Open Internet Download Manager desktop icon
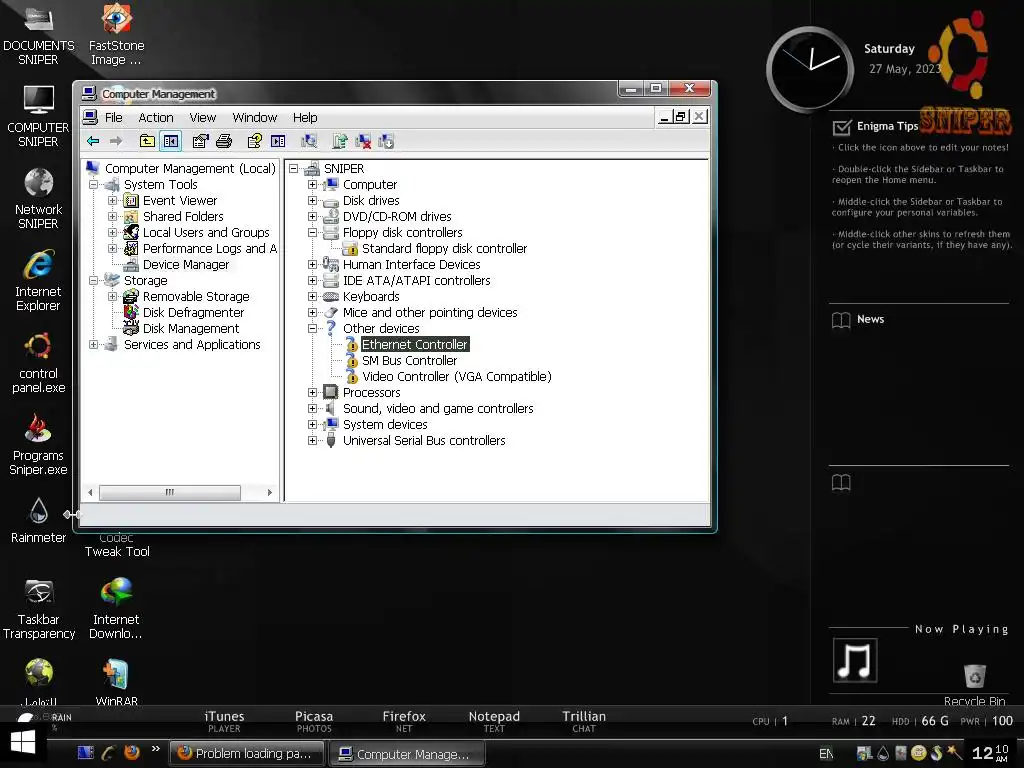Image resolution: width=1024 pixels, height=768 pixels. coord(116,609)
